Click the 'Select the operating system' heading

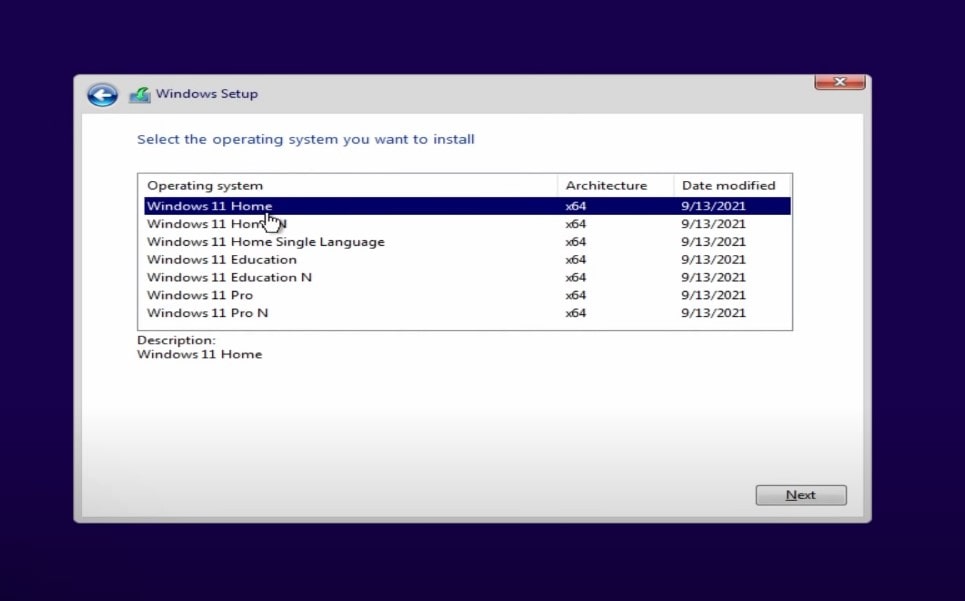click(306, 140)
